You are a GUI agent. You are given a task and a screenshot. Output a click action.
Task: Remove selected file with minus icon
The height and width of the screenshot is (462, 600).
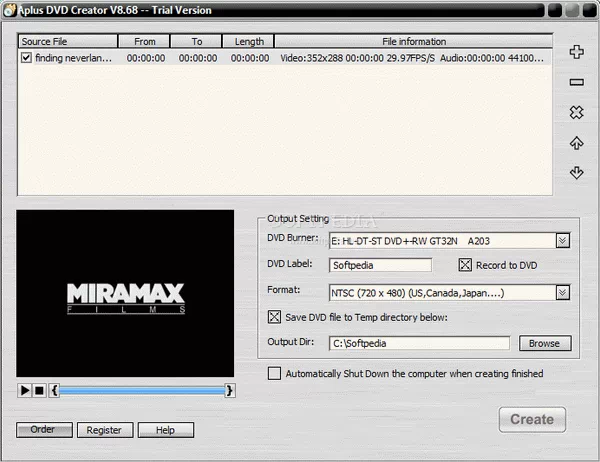(576, 82)
